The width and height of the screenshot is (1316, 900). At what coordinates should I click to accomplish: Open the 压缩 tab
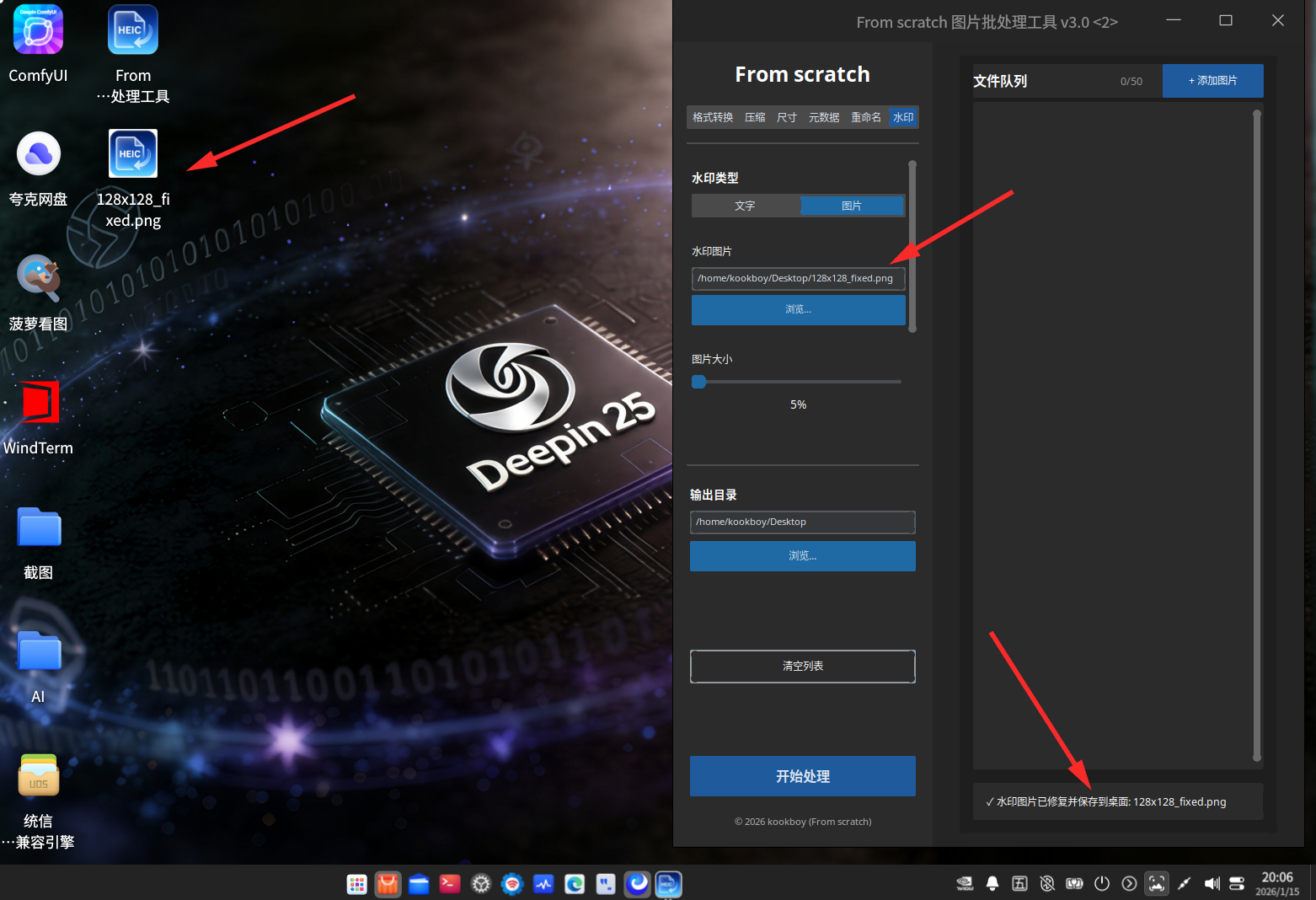[x=755, y=117]
